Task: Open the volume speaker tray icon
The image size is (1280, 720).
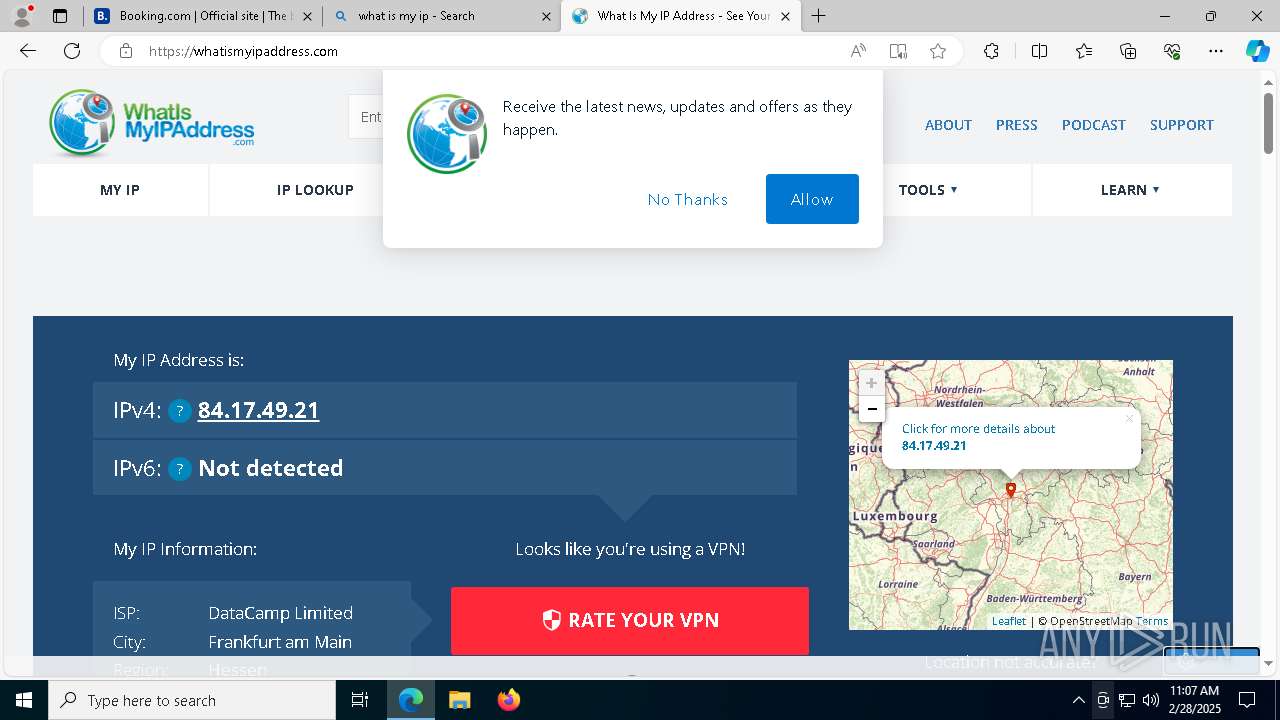Action: coord(1151,700)
